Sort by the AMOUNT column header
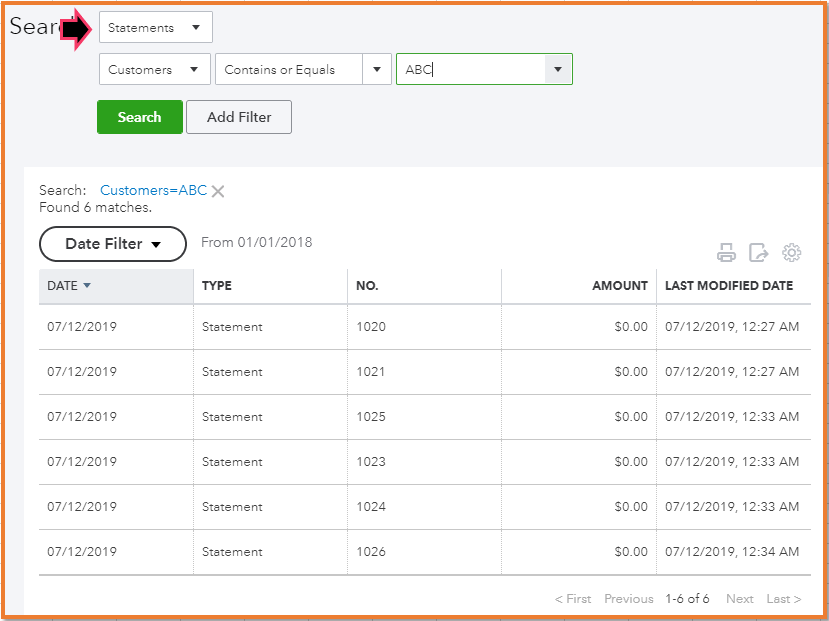The height and width of the screenshot is (621, 829). pos(619,285)
